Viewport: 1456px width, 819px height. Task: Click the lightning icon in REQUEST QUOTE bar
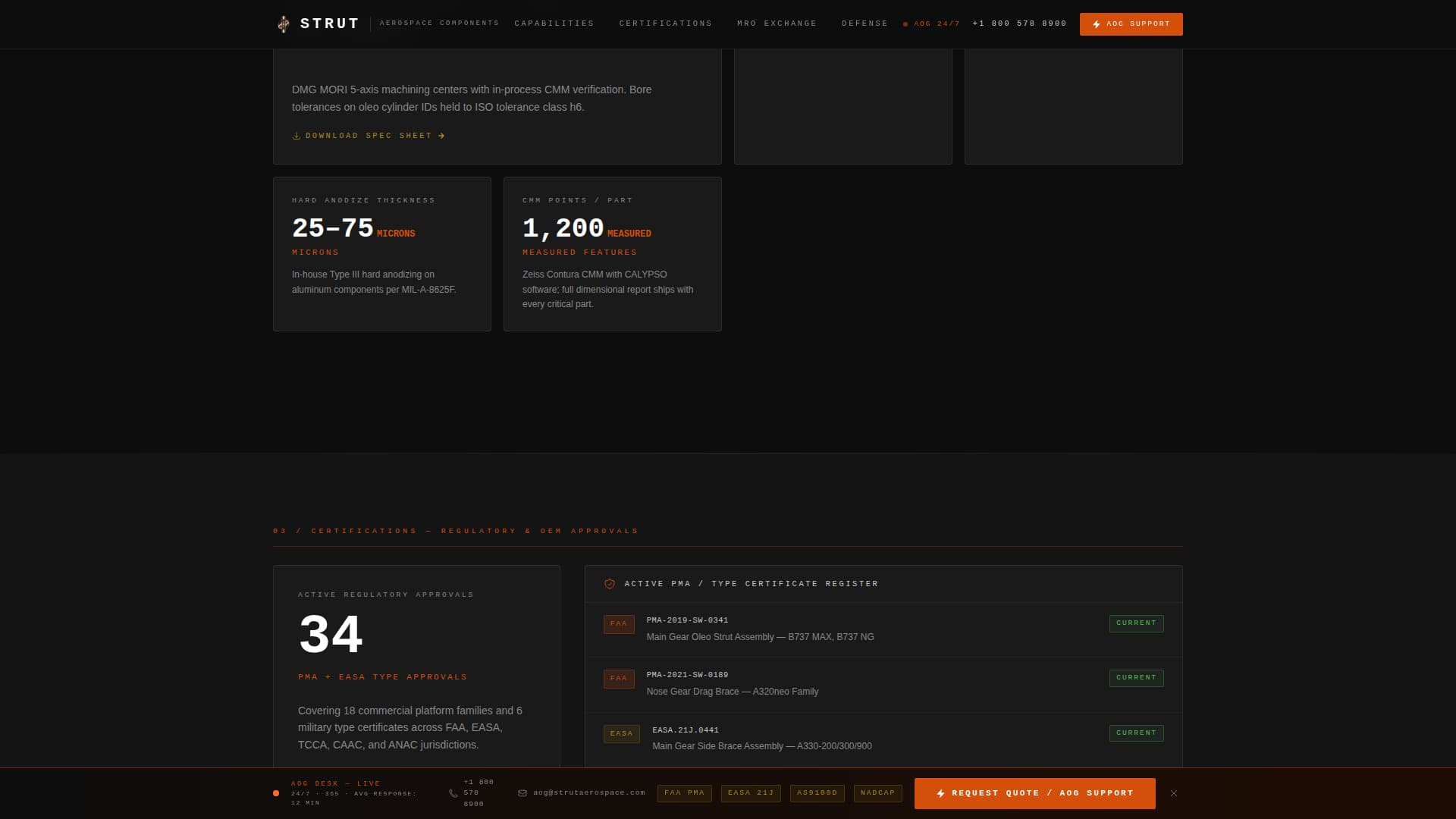point(941,793)
